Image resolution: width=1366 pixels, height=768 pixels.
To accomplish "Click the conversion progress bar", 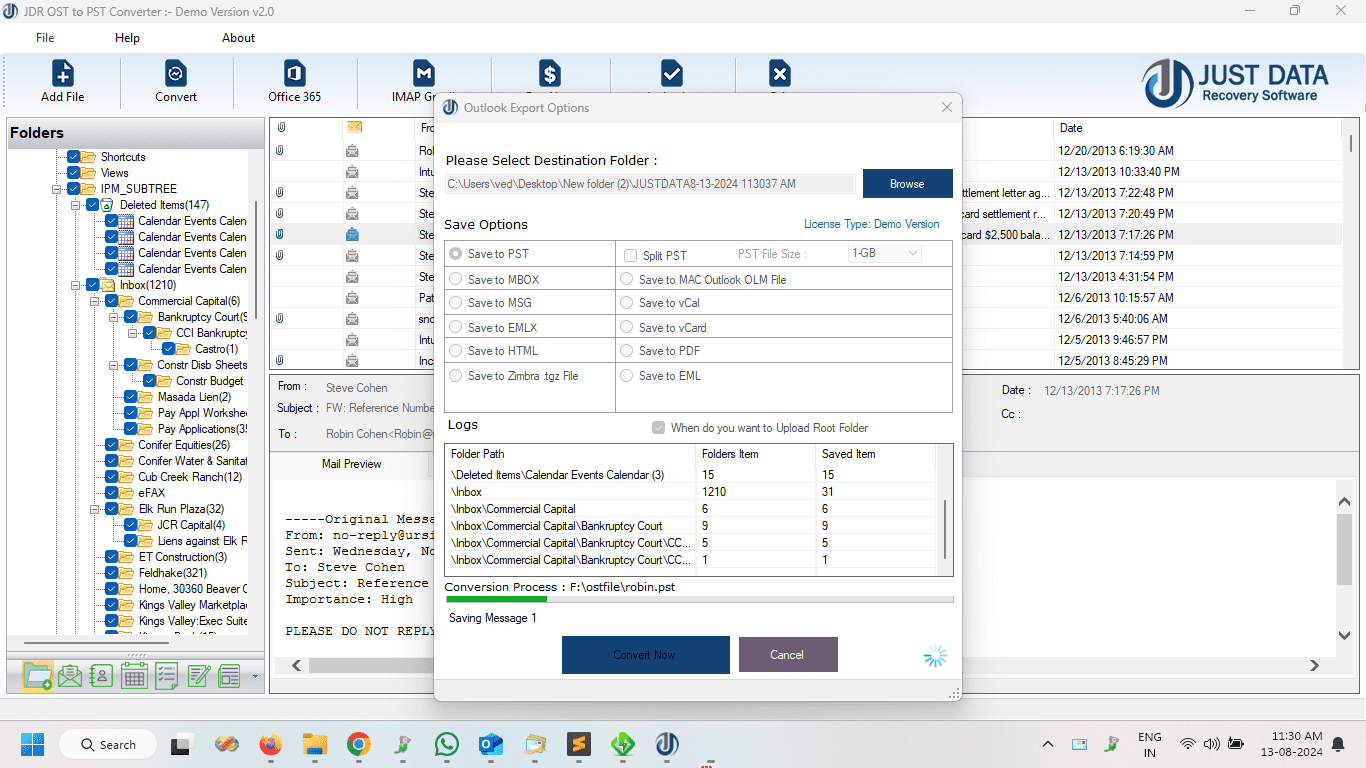I will (700, 600).
